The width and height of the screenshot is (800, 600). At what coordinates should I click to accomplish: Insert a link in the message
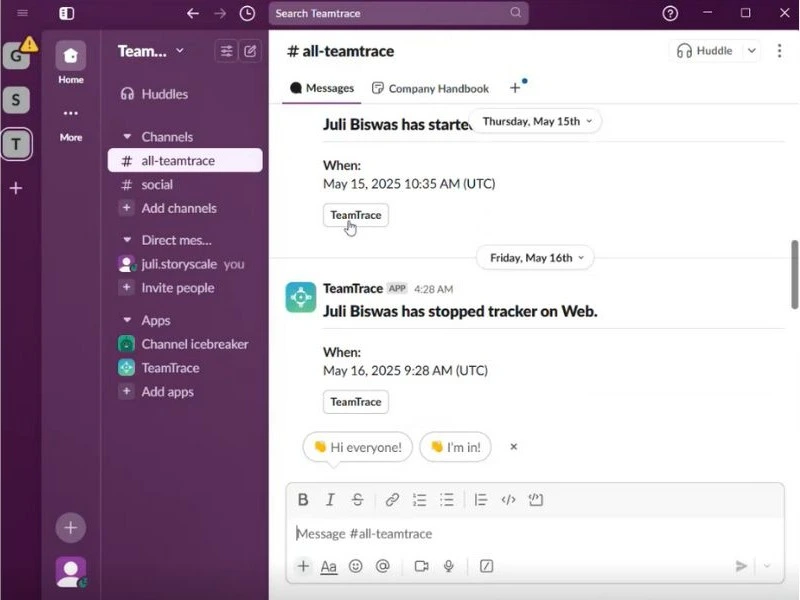click(392, 499)
